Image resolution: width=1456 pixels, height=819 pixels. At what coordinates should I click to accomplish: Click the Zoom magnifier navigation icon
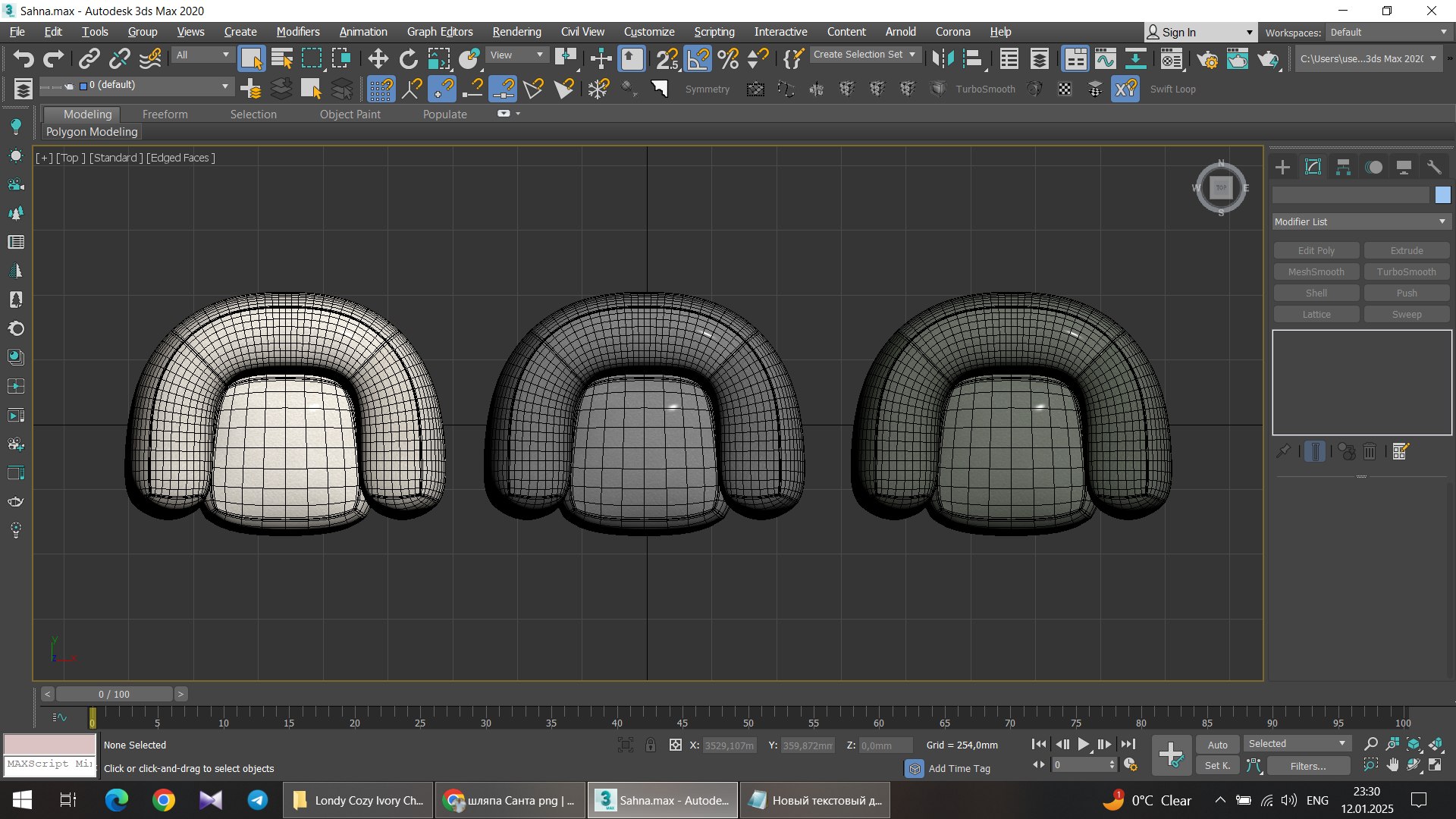click(x=1370, y=744)
